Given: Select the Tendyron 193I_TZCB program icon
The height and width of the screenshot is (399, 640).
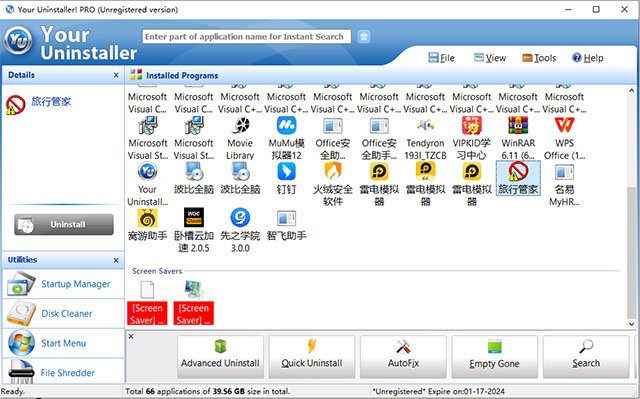Looking at the screenshot, I should pos(425,126).
